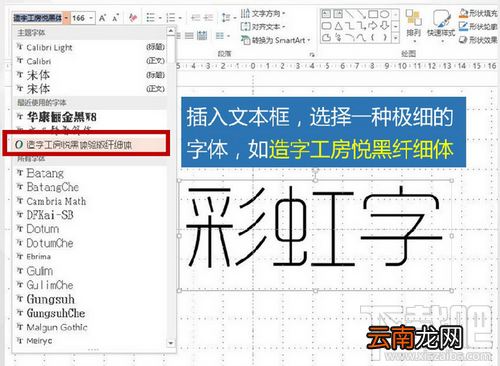The width and height of the screenshot is (500, 366).
Task: Choose Calibri body theme font
Action: point(90,61)
